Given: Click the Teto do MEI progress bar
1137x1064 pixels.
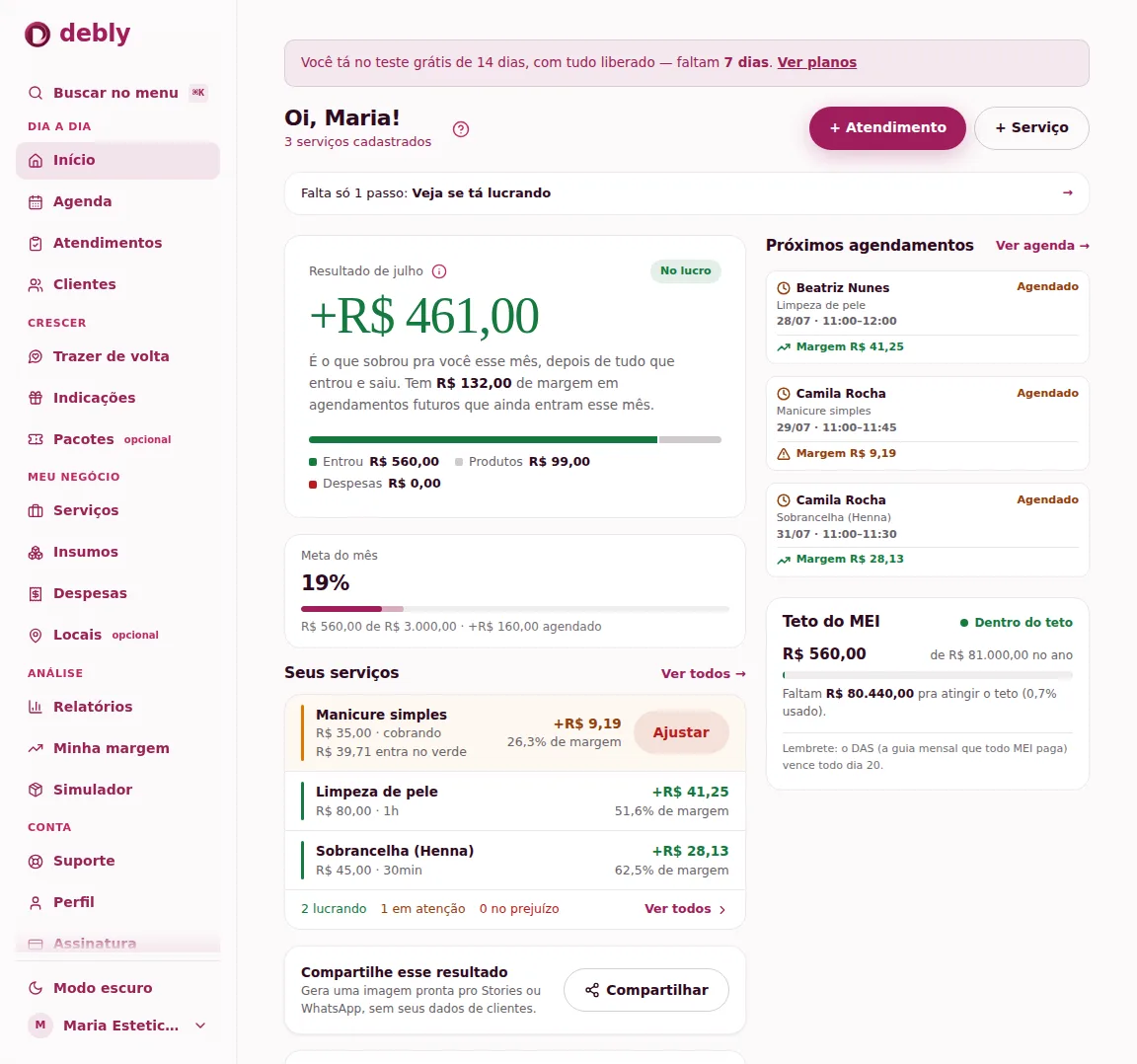Looking at the screenshot, I should point(928,675).
